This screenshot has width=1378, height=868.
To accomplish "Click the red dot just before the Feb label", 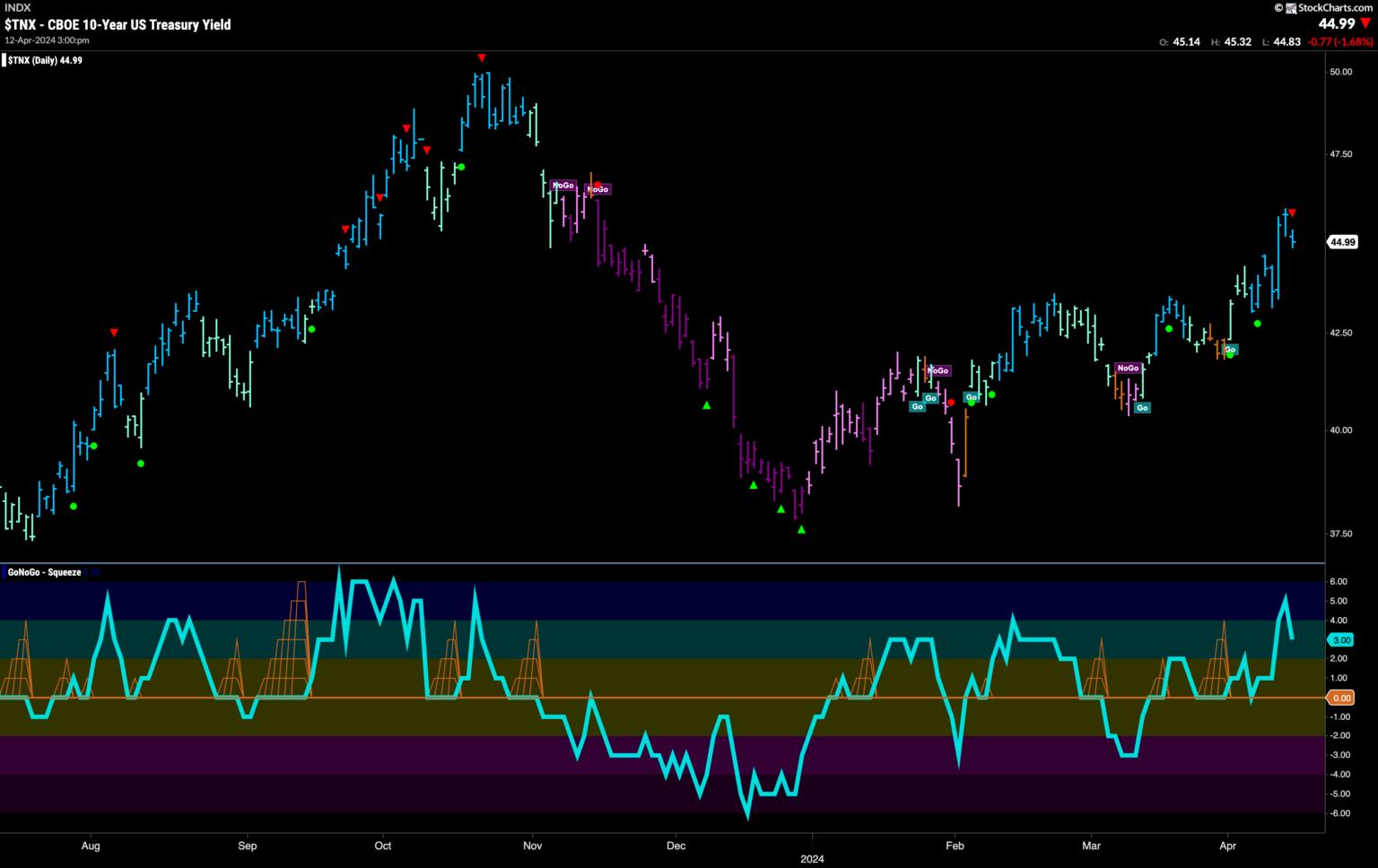I will [x=951, y=403].
